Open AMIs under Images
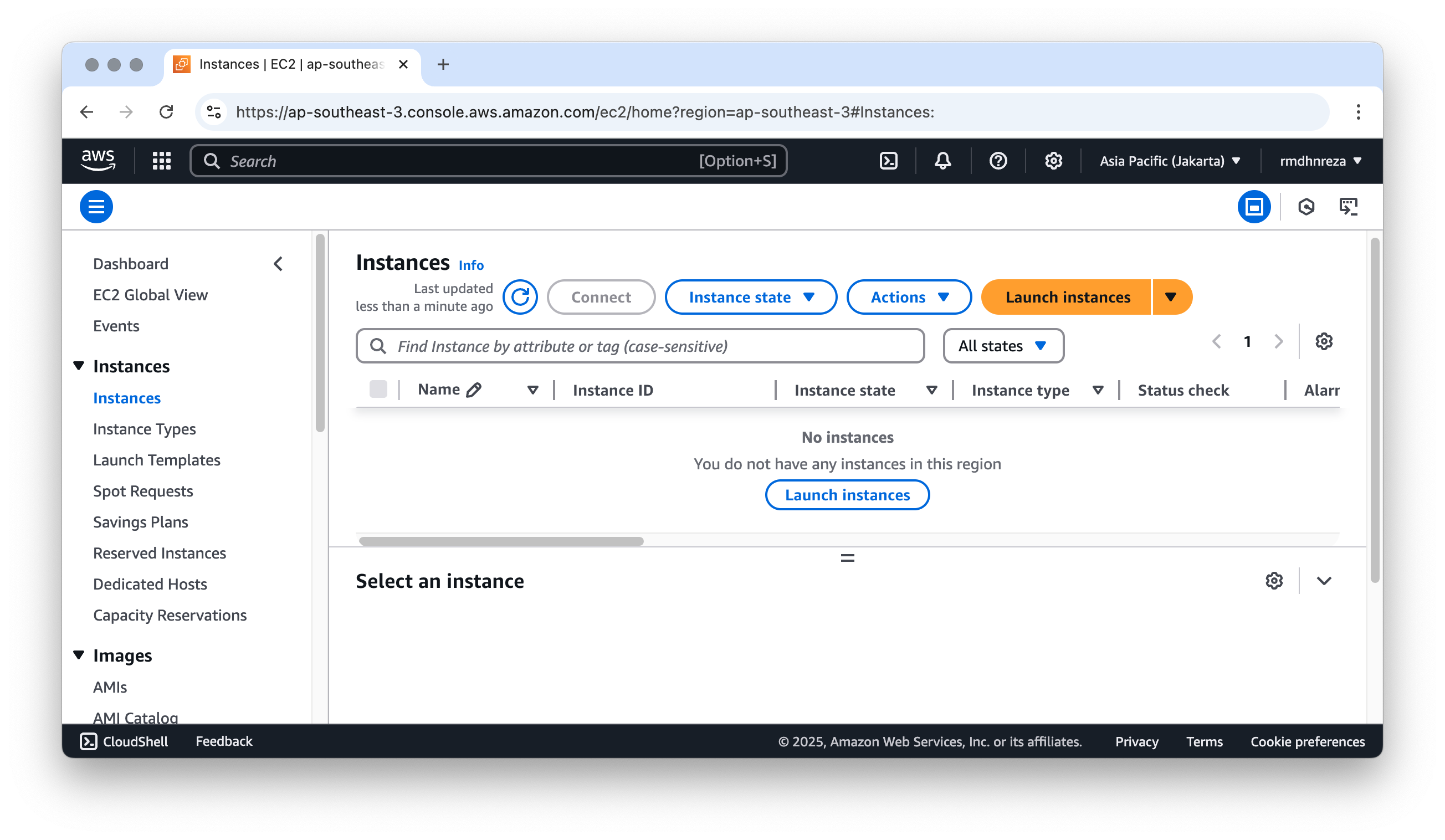 [x=110, y=687]
